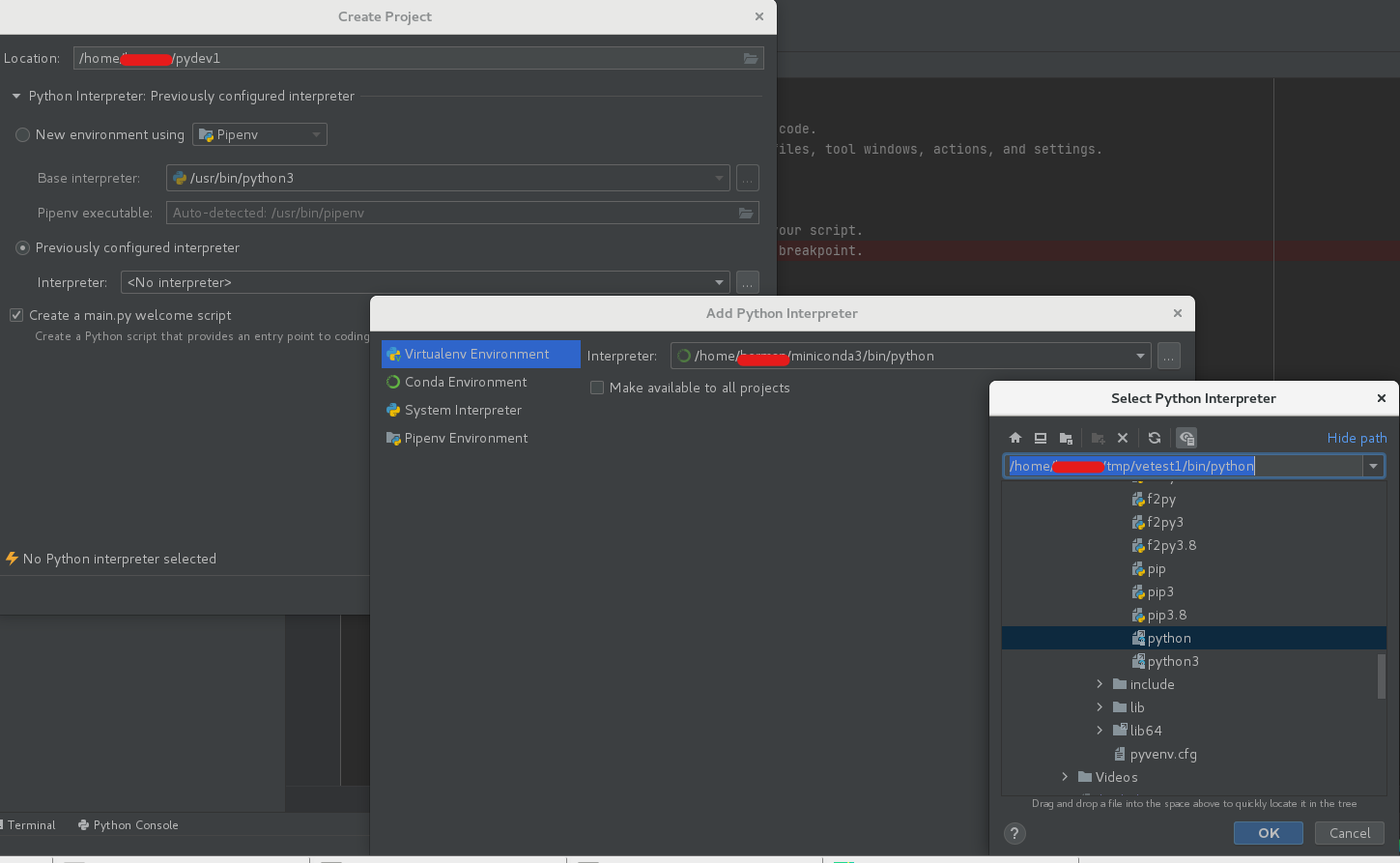Open base interpreter browse ellipsis button
Image resolution: width=1400 pixels, height=863 pixels.
tap(748, 178)
